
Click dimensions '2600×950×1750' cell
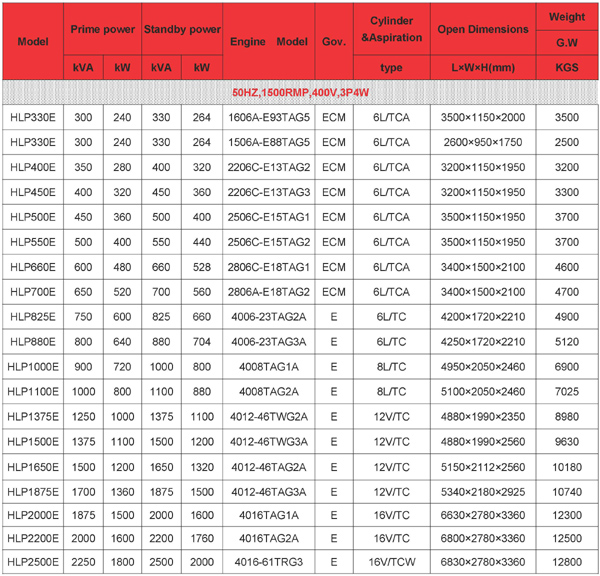pyautogui.click(x=483, y=142)
